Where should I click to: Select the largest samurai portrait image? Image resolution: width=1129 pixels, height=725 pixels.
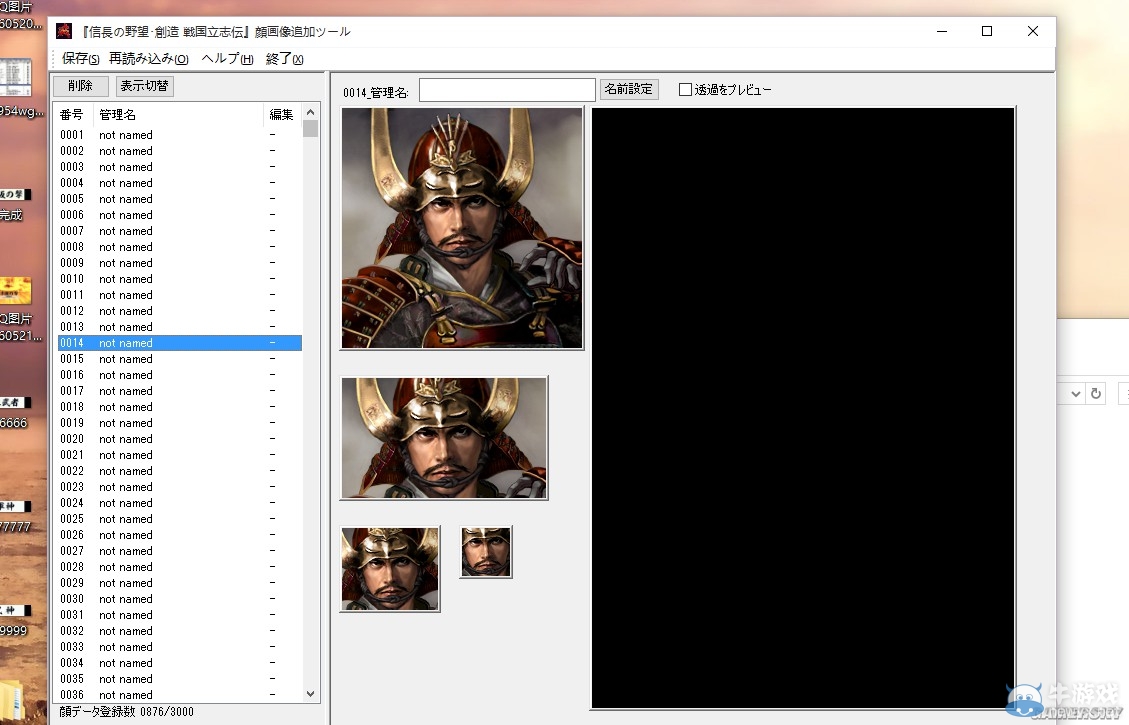462,228
